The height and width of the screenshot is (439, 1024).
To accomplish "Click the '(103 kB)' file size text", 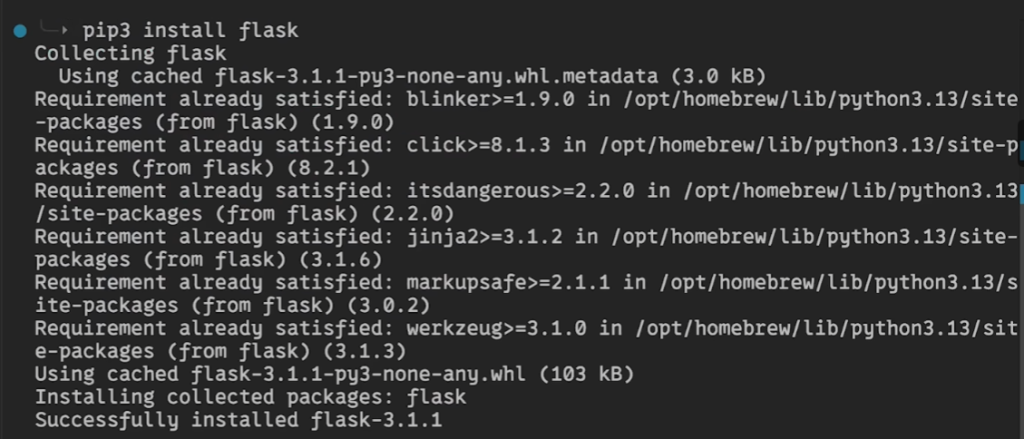I will click(583, 374).
